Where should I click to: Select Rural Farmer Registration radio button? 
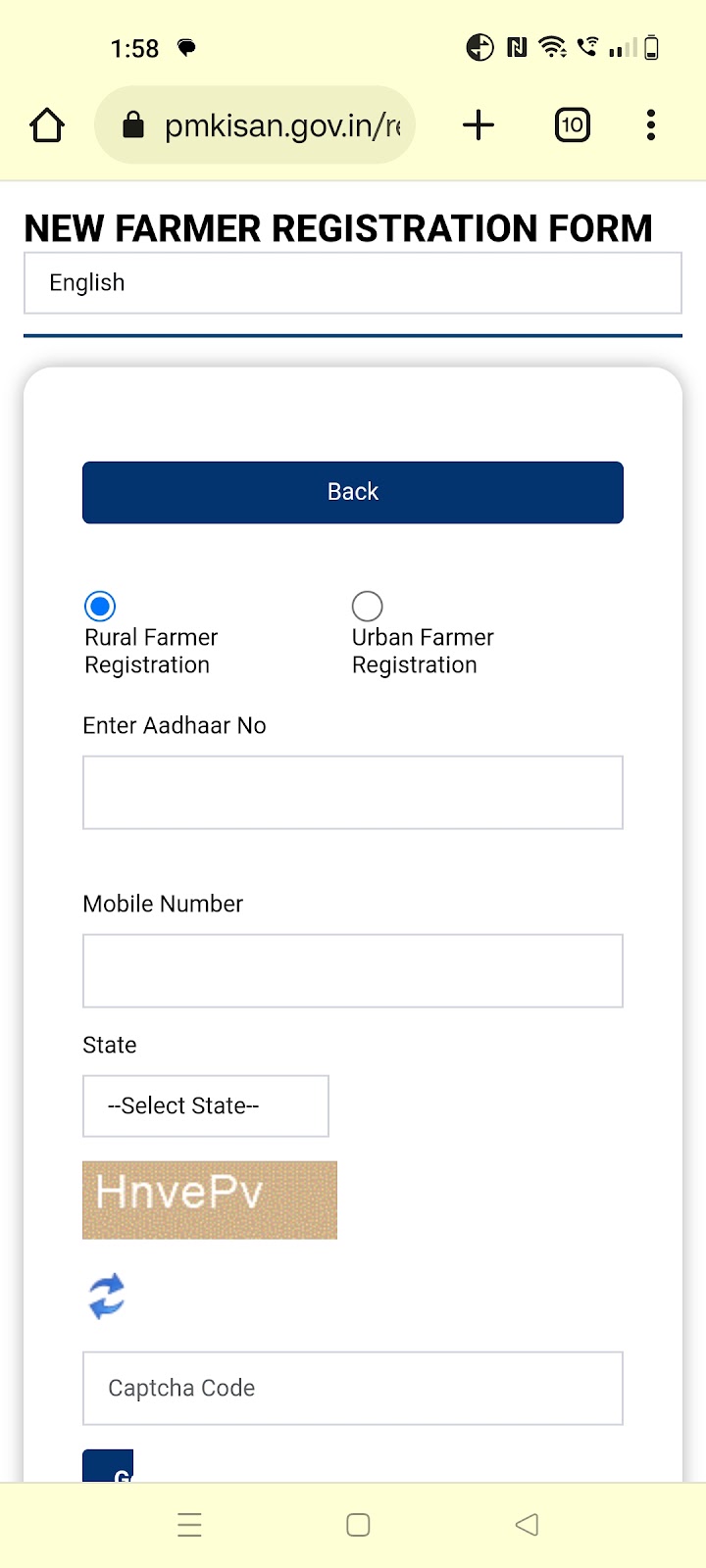(x=100, y=607)
